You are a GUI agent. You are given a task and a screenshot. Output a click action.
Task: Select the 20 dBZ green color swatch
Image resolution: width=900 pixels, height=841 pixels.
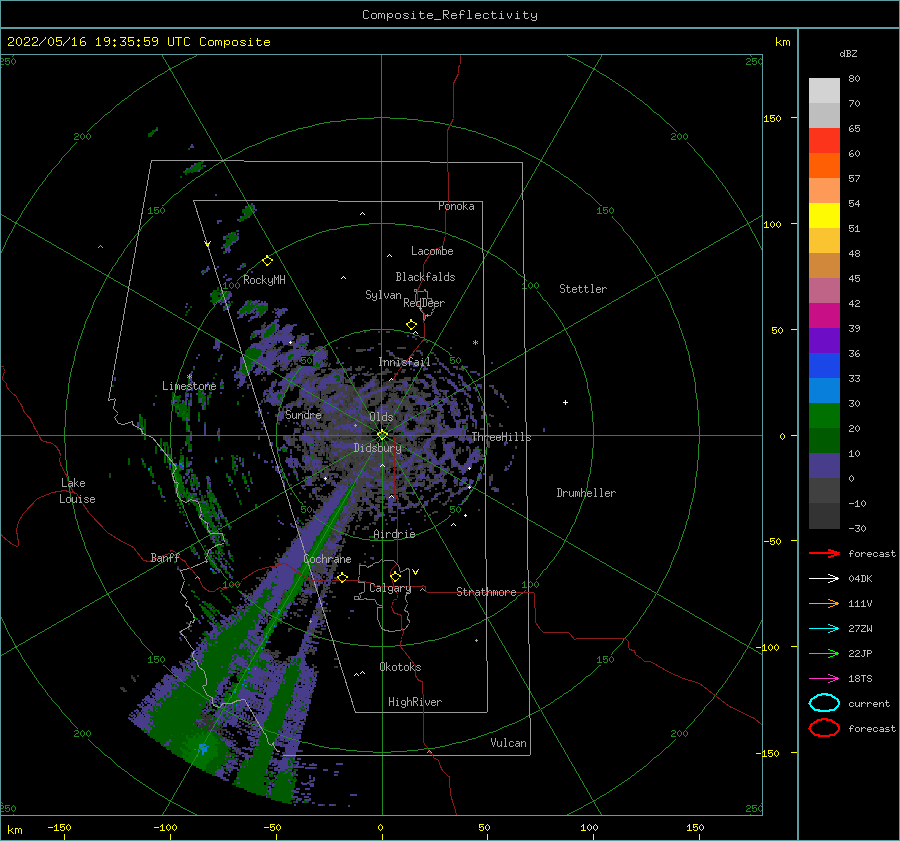coord(824,440)
